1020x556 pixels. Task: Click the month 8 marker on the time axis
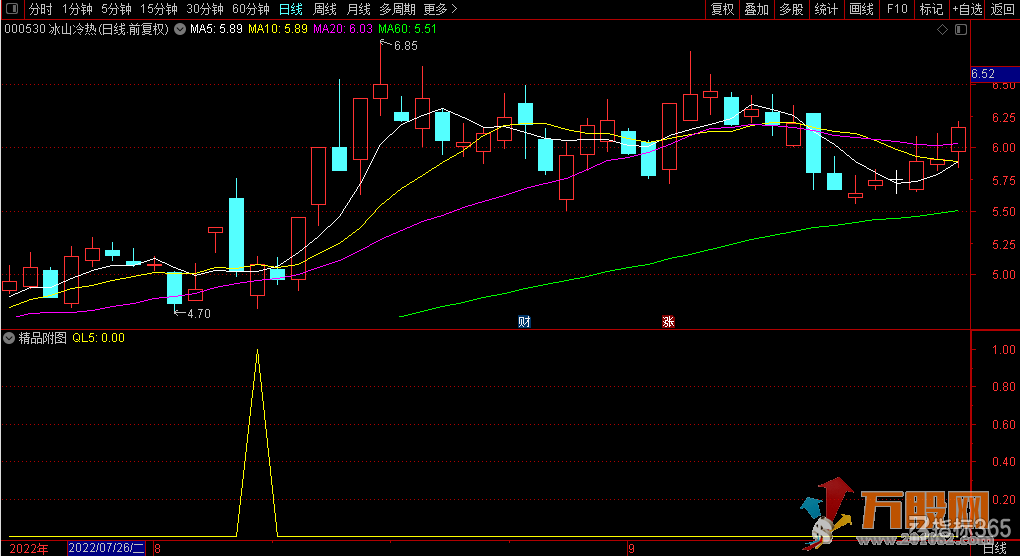click(157, 549)
